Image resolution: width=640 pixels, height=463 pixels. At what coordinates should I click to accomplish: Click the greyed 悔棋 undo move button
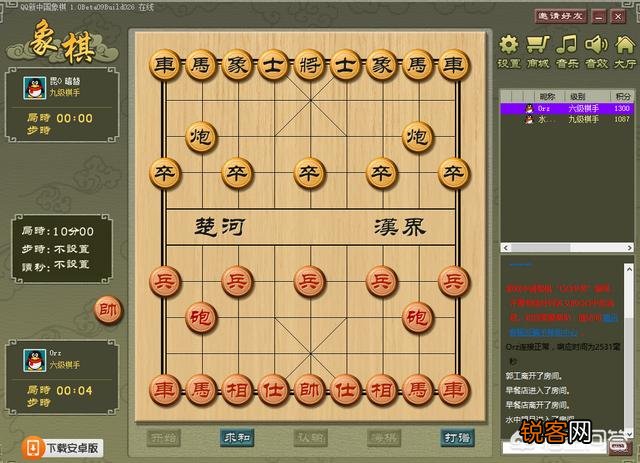[384, 438]
